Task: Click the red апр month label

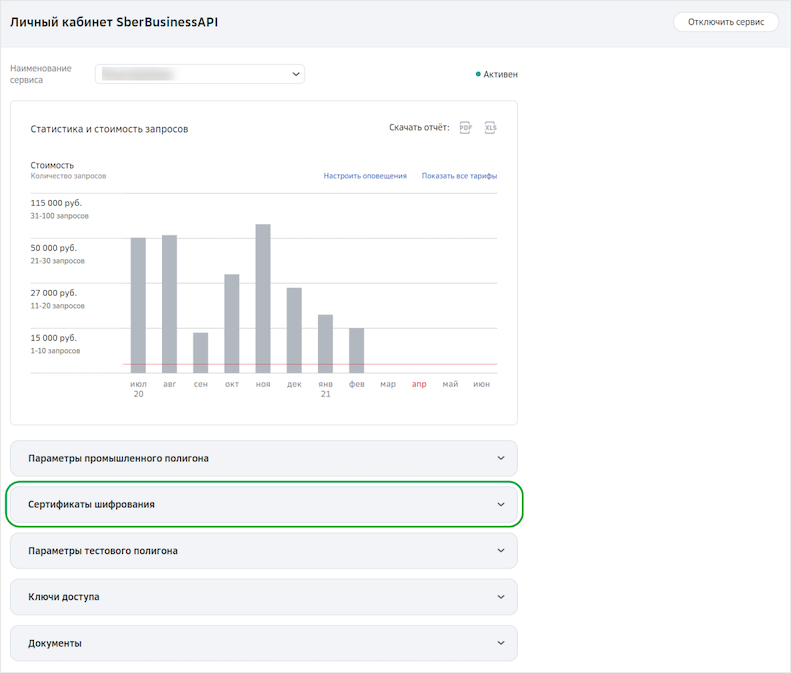Action: 419,384
